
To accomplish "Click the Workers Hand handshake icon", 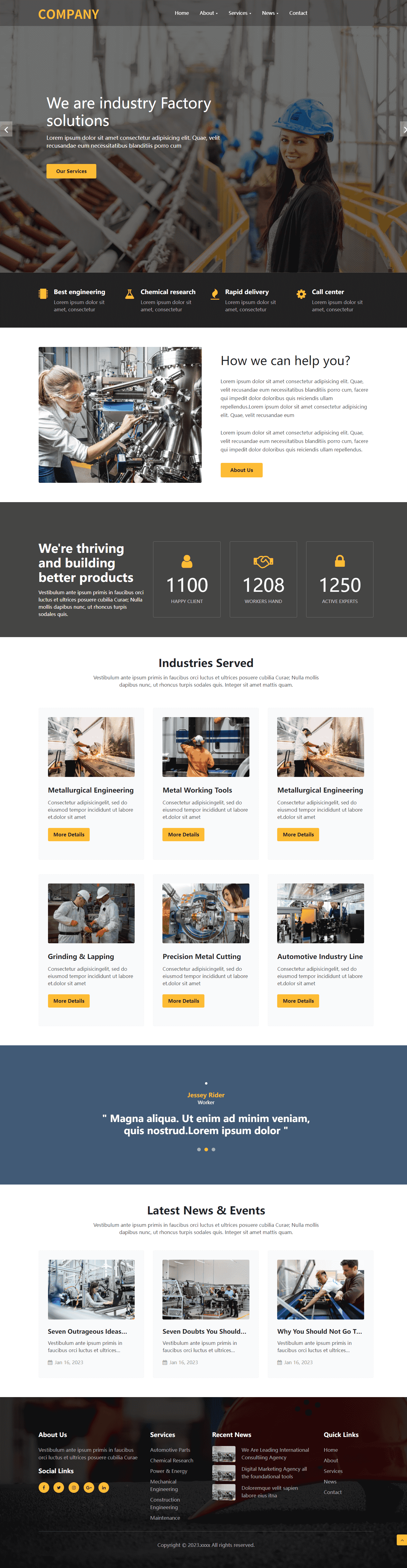I will coord(263,561).
